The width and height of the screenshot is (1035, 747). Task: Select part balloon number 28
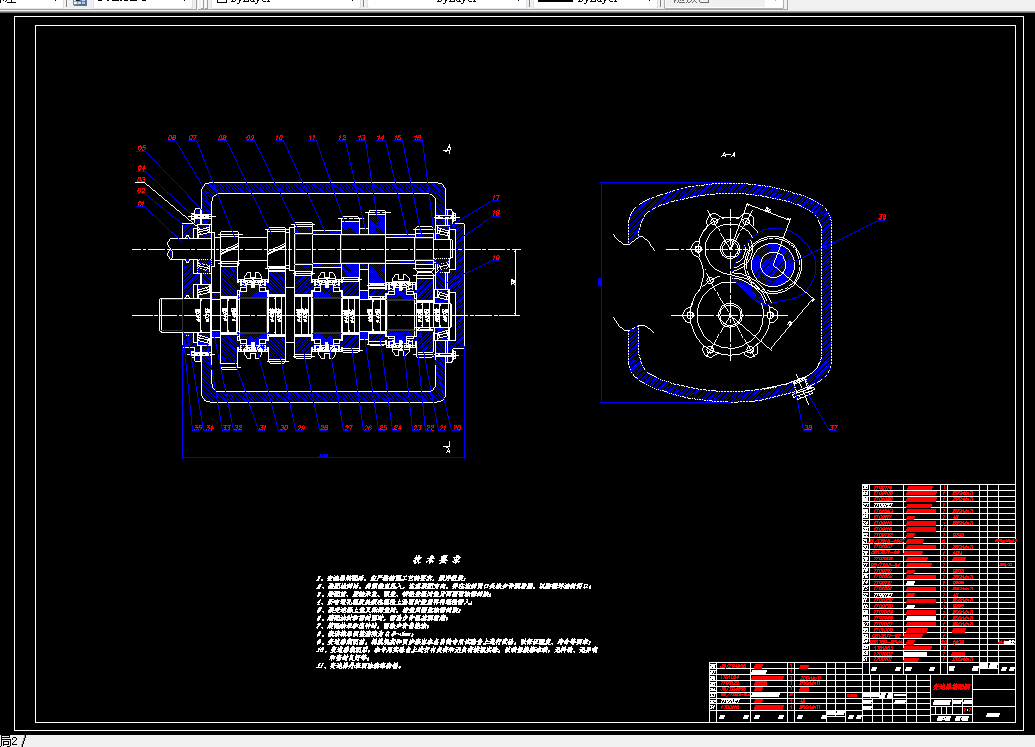[x=324, y=428]
